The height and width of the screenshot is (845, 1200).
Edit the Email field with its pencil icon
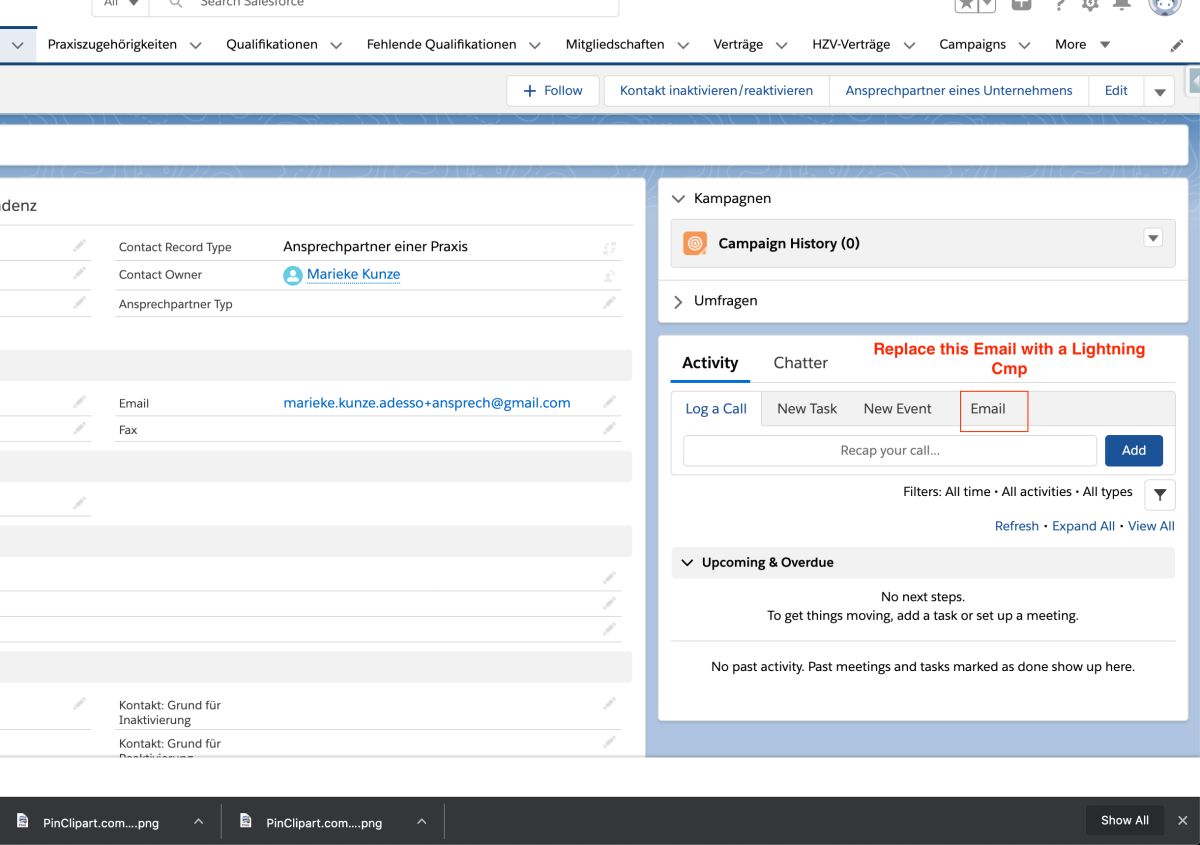[609, 402]
